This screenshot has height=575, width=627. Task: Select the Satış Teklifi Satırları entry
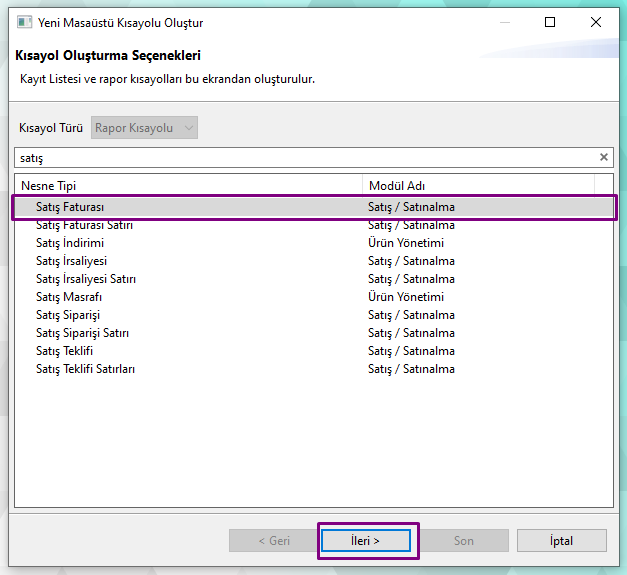pos(85,369)
